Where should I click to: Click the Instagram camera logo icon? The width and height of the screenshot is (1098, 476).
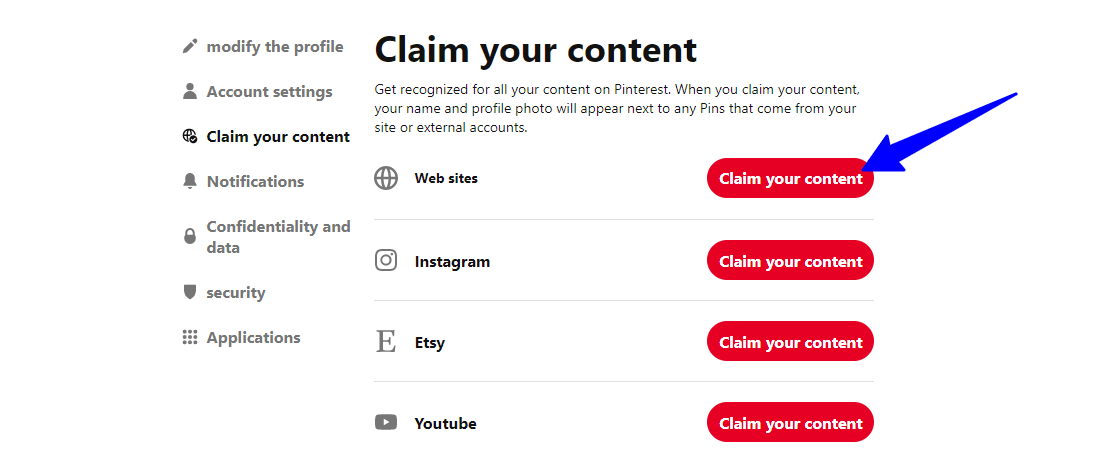tap(386, 260)
